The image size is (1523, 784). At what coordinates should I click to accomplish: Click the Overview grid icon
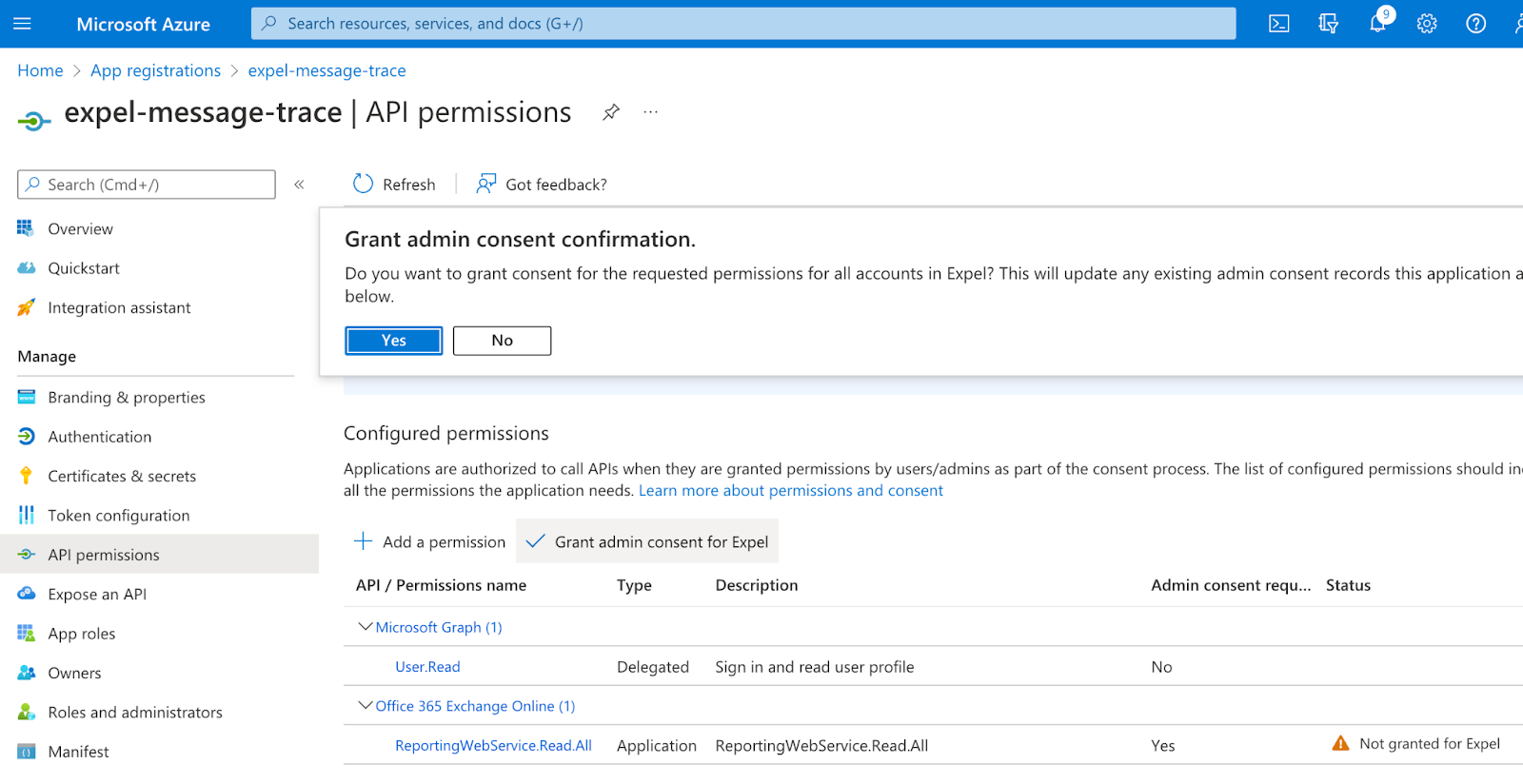coord(26,228)
